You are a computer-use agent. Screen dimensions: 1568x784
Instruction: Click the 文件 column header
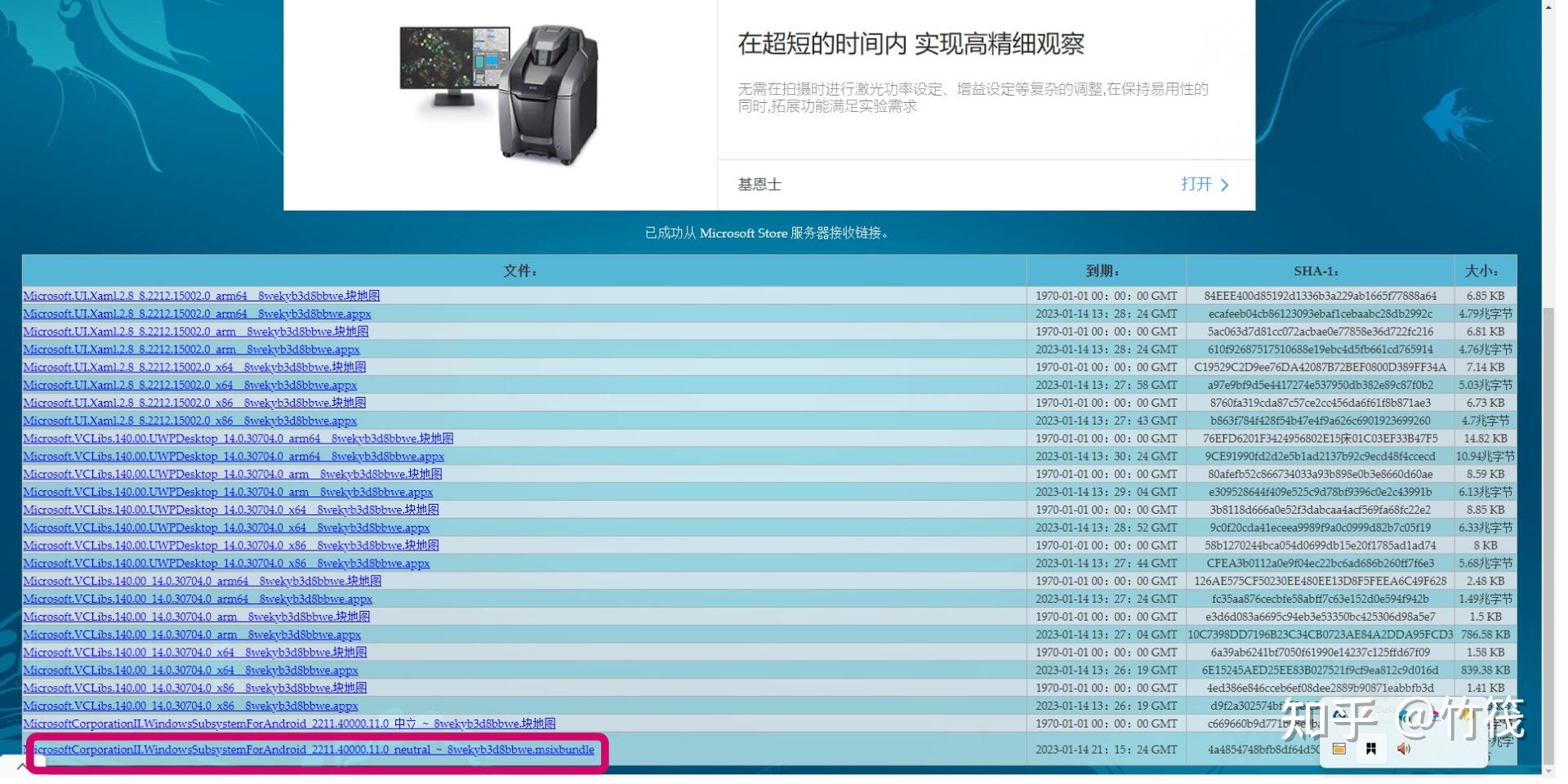tap(519, 270)
